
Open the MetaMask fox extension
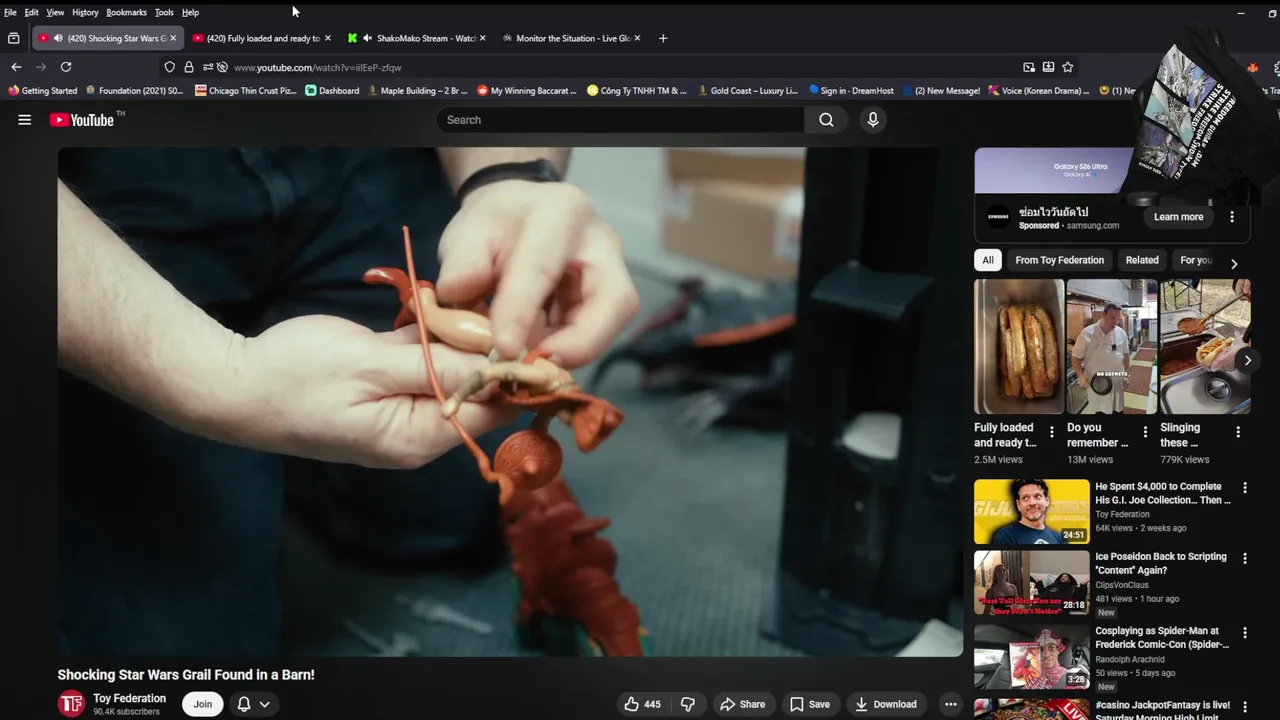click(1252, 67)
